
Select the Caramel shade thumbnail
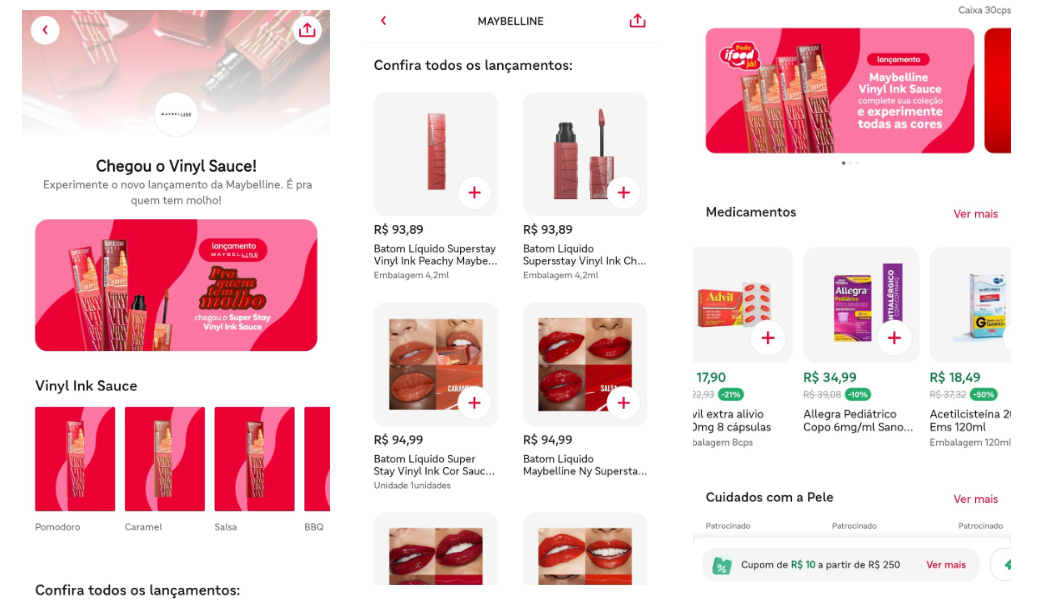[165, 459]
